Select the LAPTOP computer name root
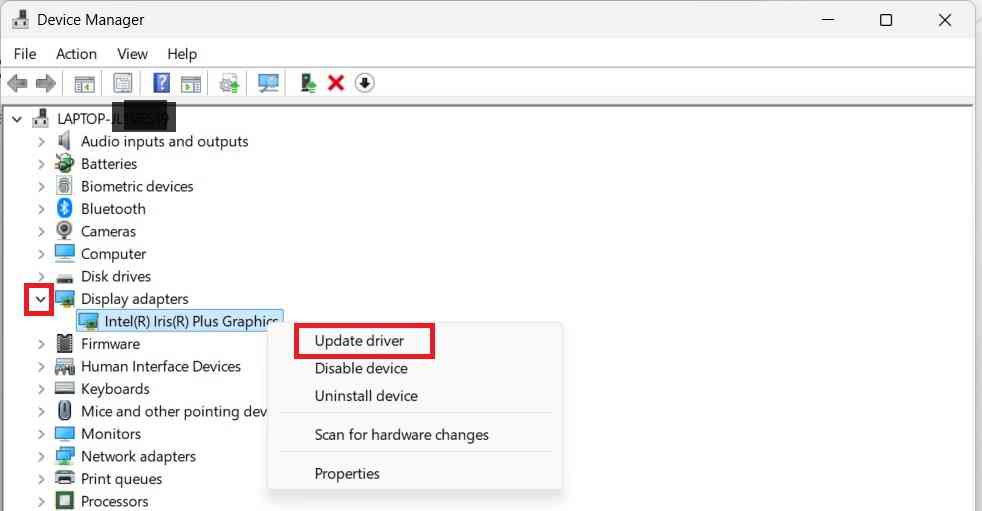982x511 pixels. tap(113, 118)
